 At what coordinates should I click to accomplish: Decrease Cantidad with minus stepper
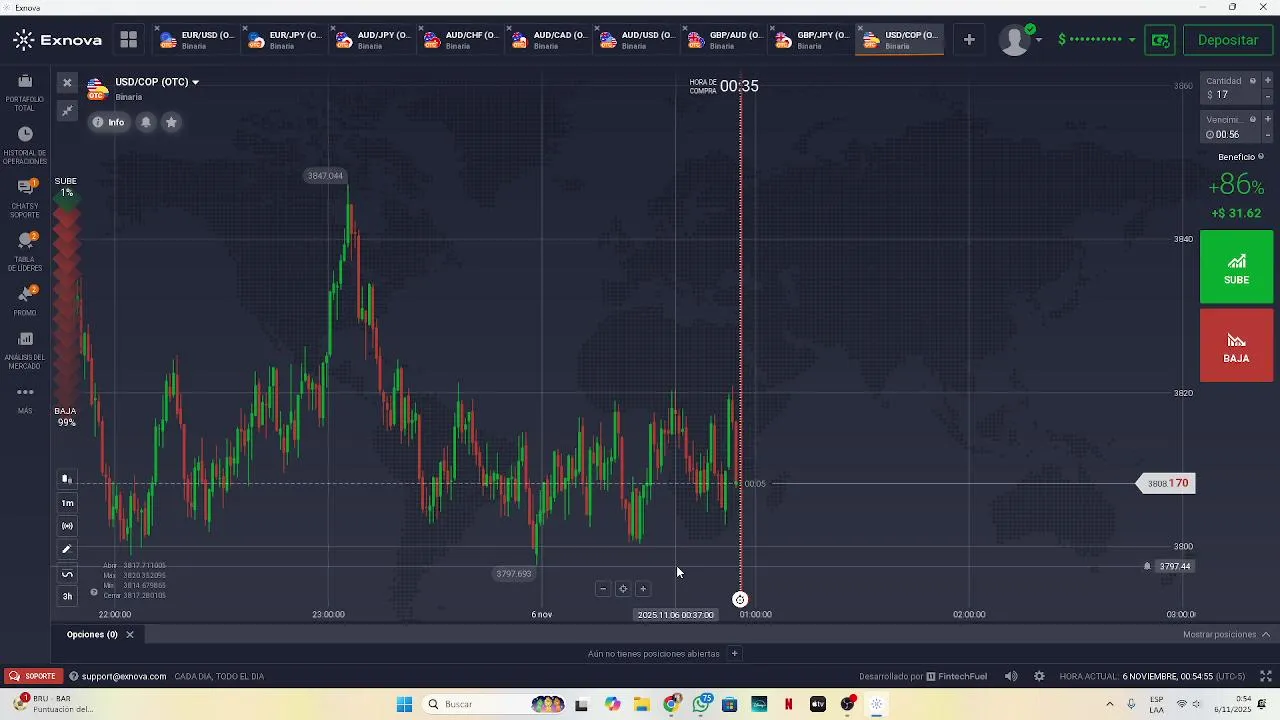[x=1268, y=97]
